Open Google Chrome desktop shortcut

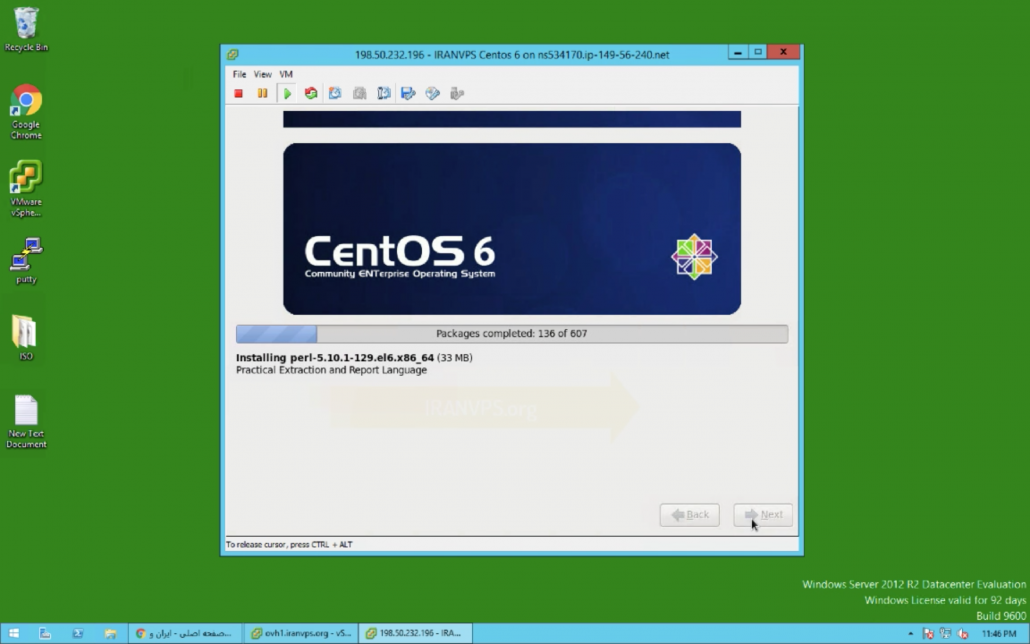(x=26, y=111)
